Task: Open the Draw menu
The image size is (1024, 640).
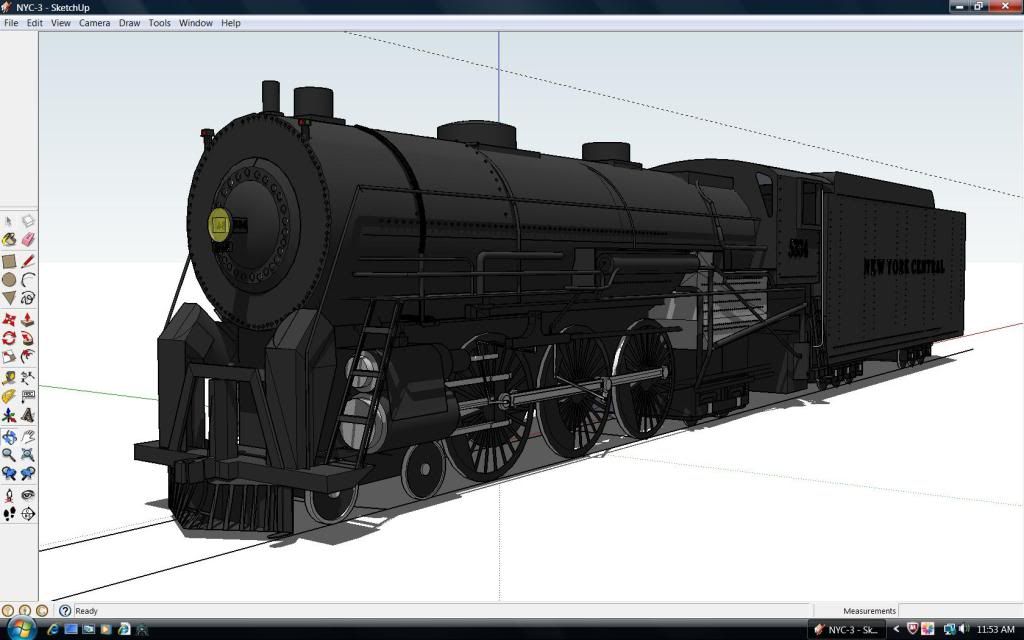Action: pyautogui.click(x=129, y=23)
